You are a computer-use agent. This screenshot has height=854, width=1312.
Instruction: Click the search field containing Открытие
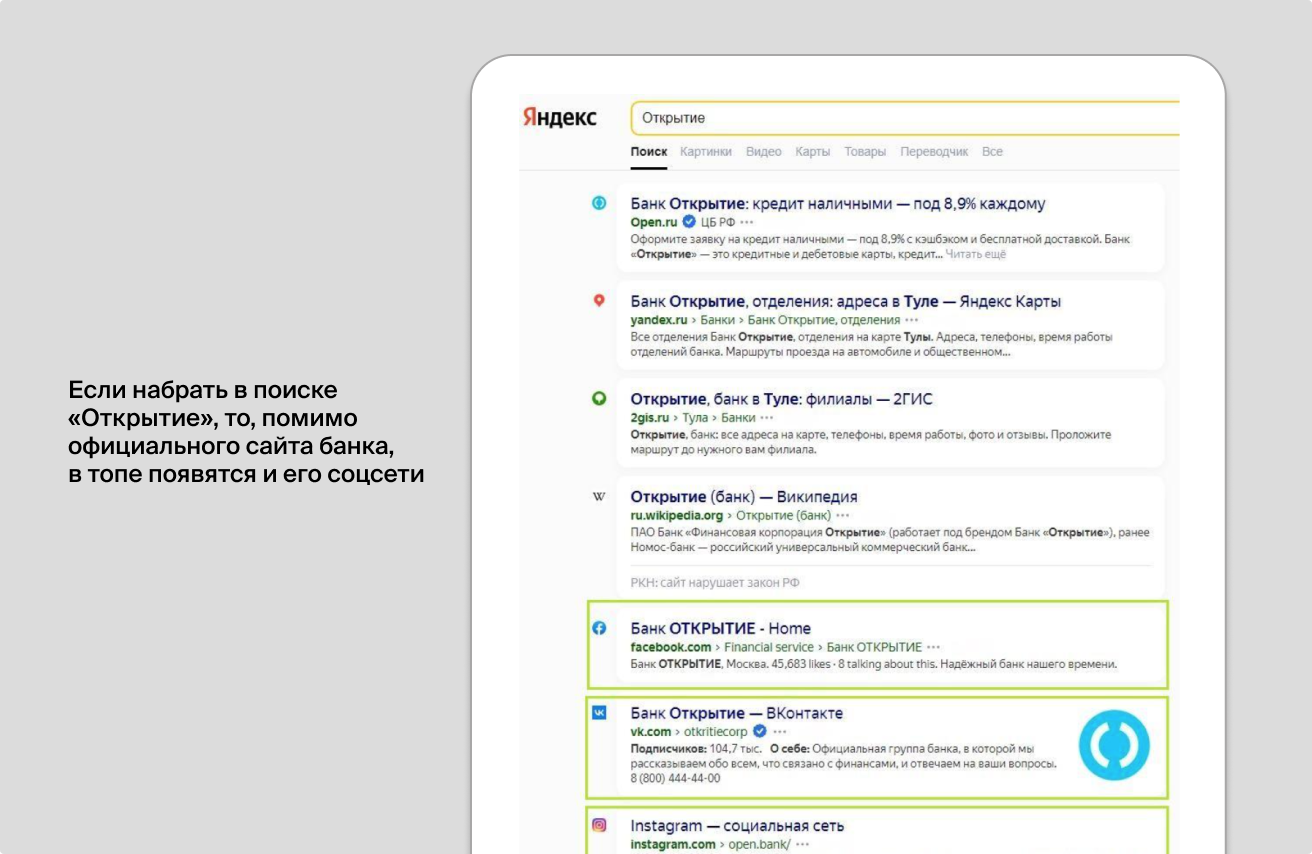(x=905, y=118)
